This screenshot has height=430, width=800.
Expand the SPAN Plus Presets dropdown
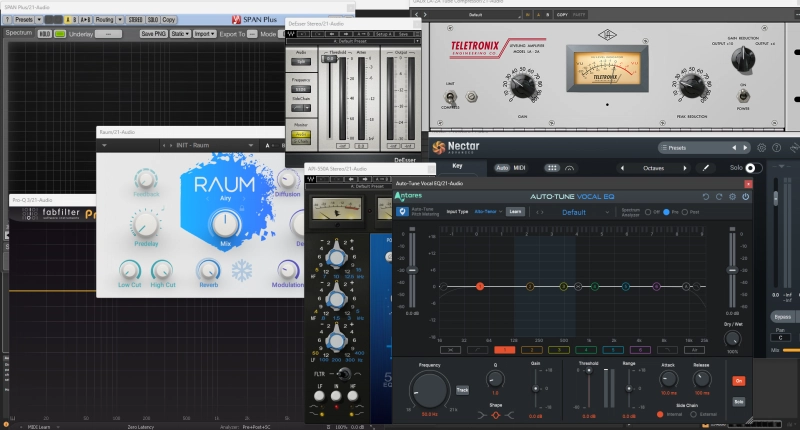26,19
